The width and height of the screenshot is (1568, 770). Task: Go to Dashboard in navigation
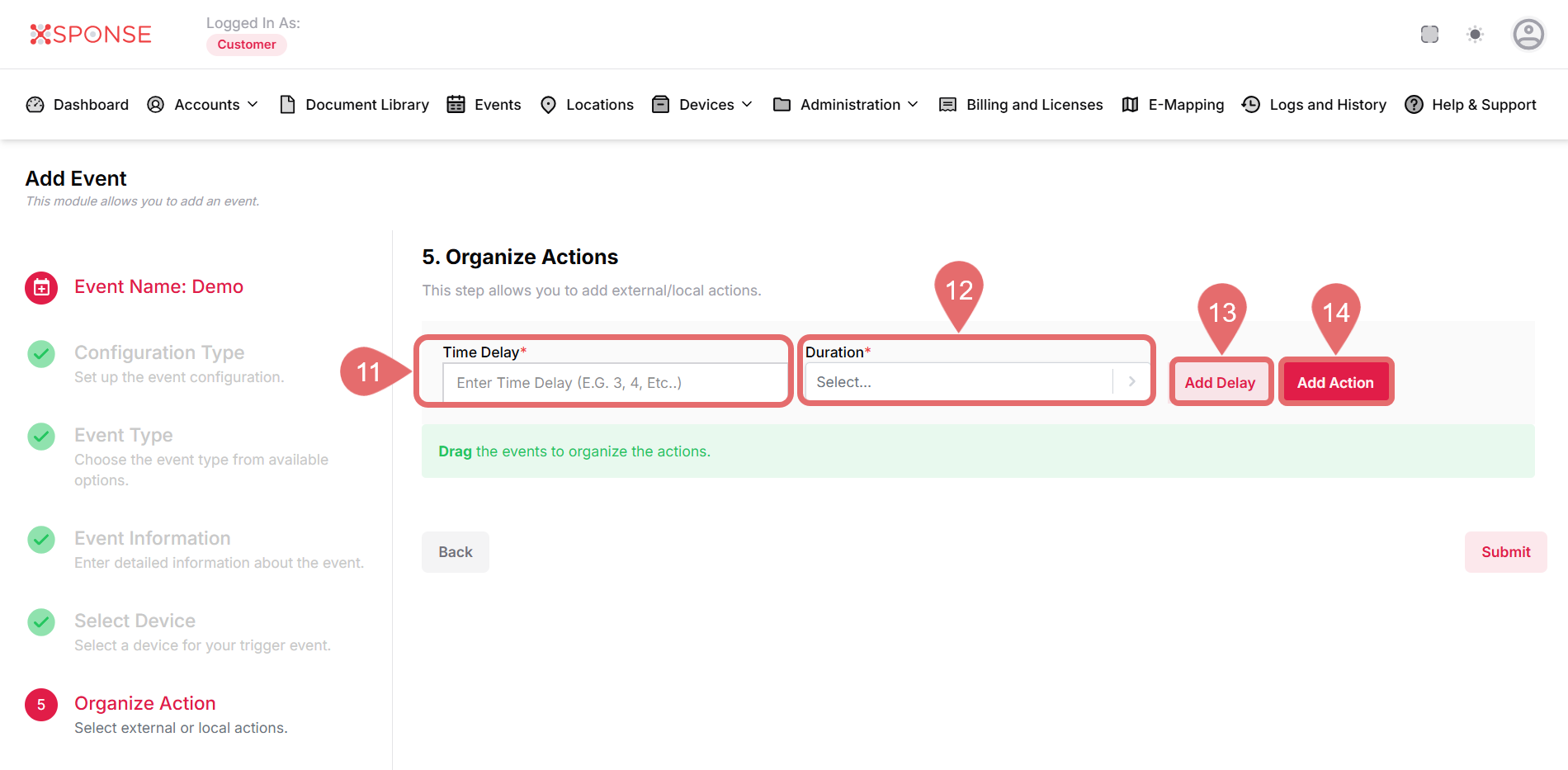pos(78,105)
